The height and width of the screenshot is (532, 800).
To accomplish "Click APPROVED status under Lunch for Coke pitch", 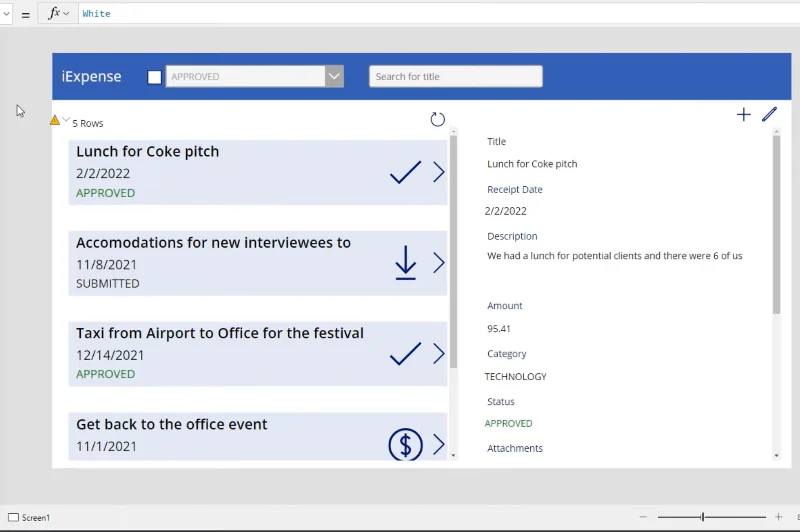I will (106, 193).
